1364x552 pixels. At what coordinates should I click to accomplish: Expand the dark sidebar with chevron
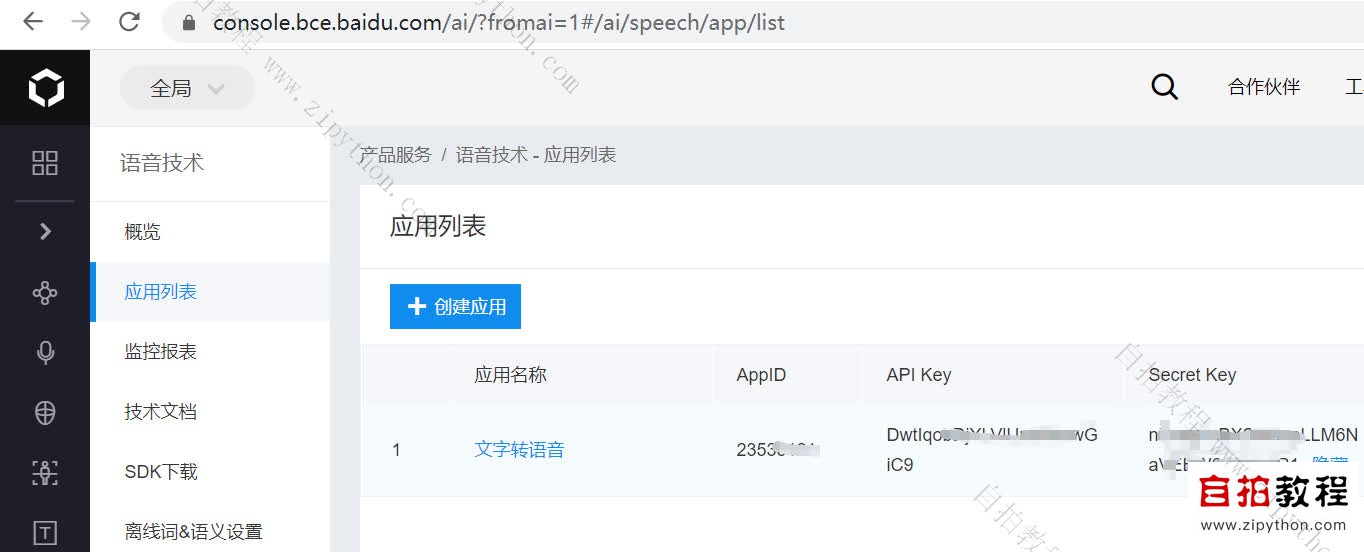pyautogui.click(x=45, y=231)
